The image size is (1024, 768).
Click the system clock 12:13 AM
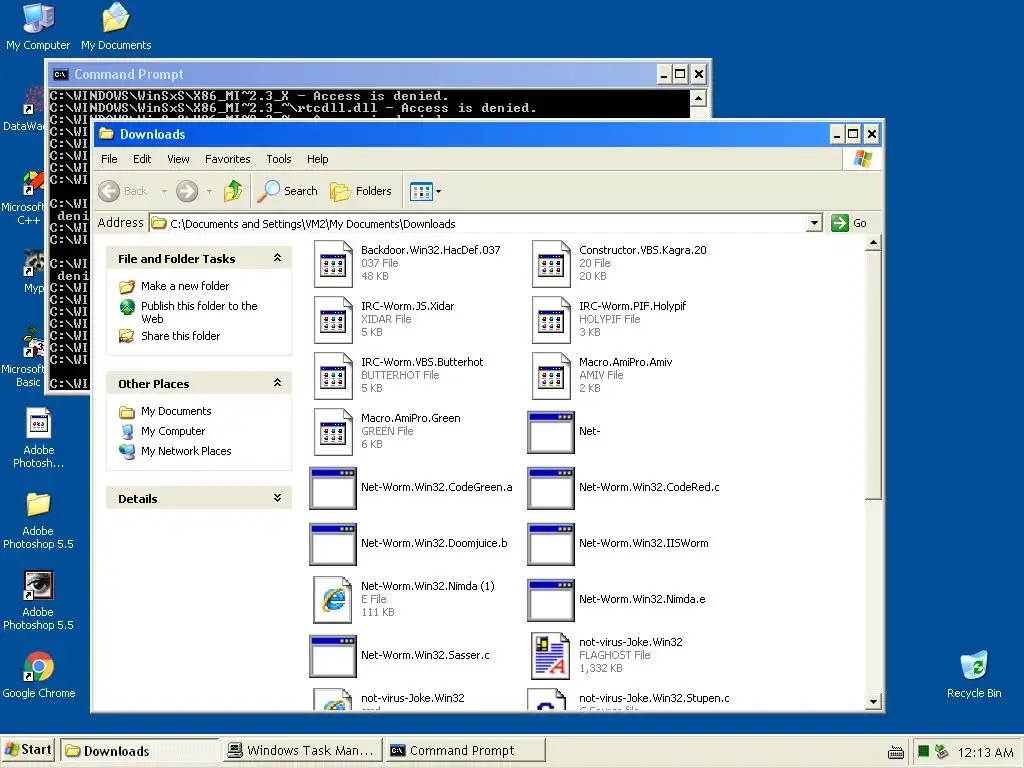985,752
